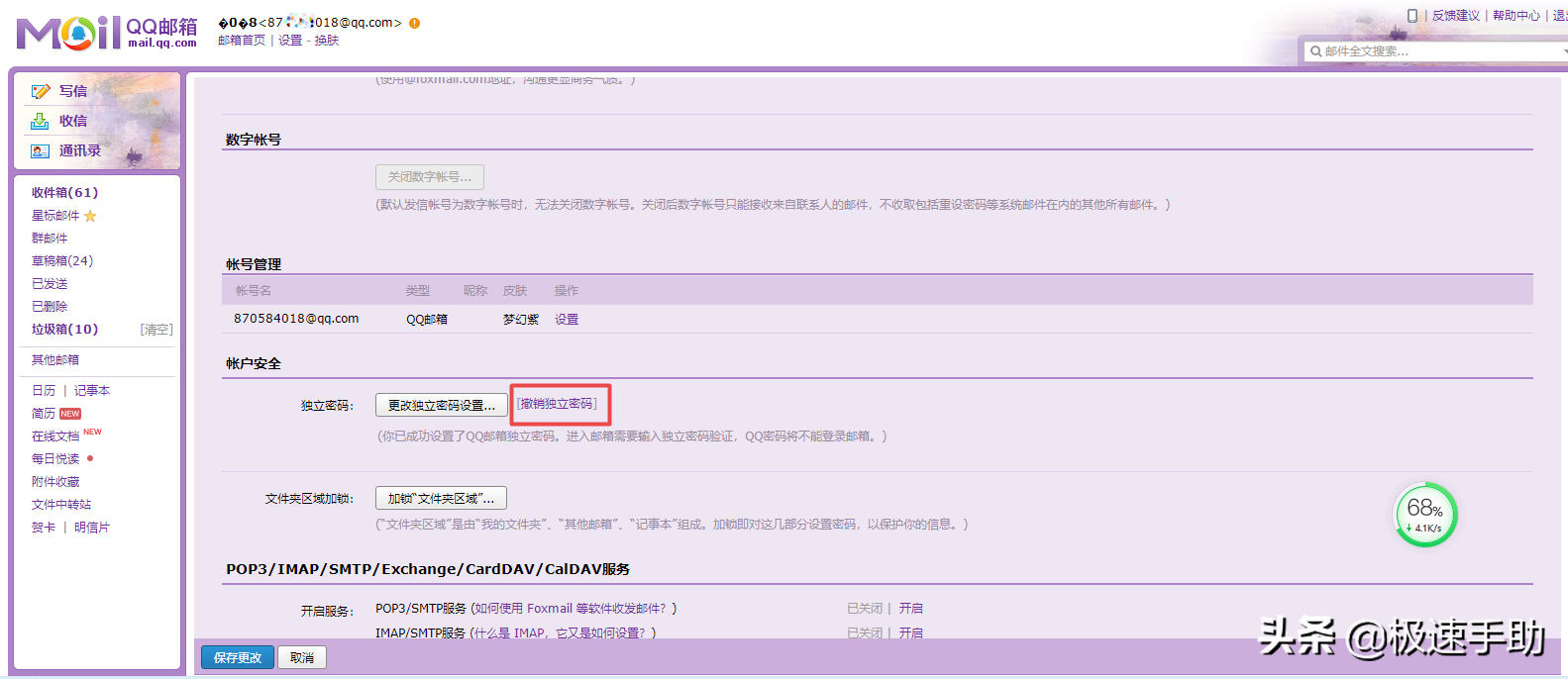Open 明信片 postcards link

[x=92, y=528]
